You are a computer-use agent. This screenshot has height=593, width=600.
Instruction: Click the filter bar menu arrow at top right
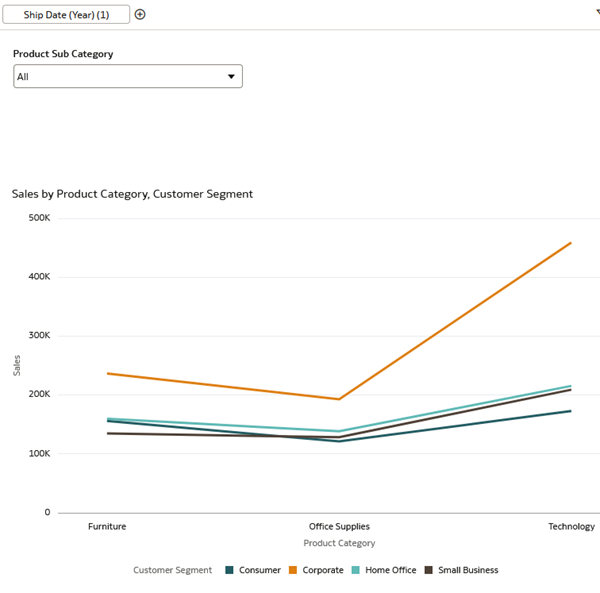click(x=597, y=11)
